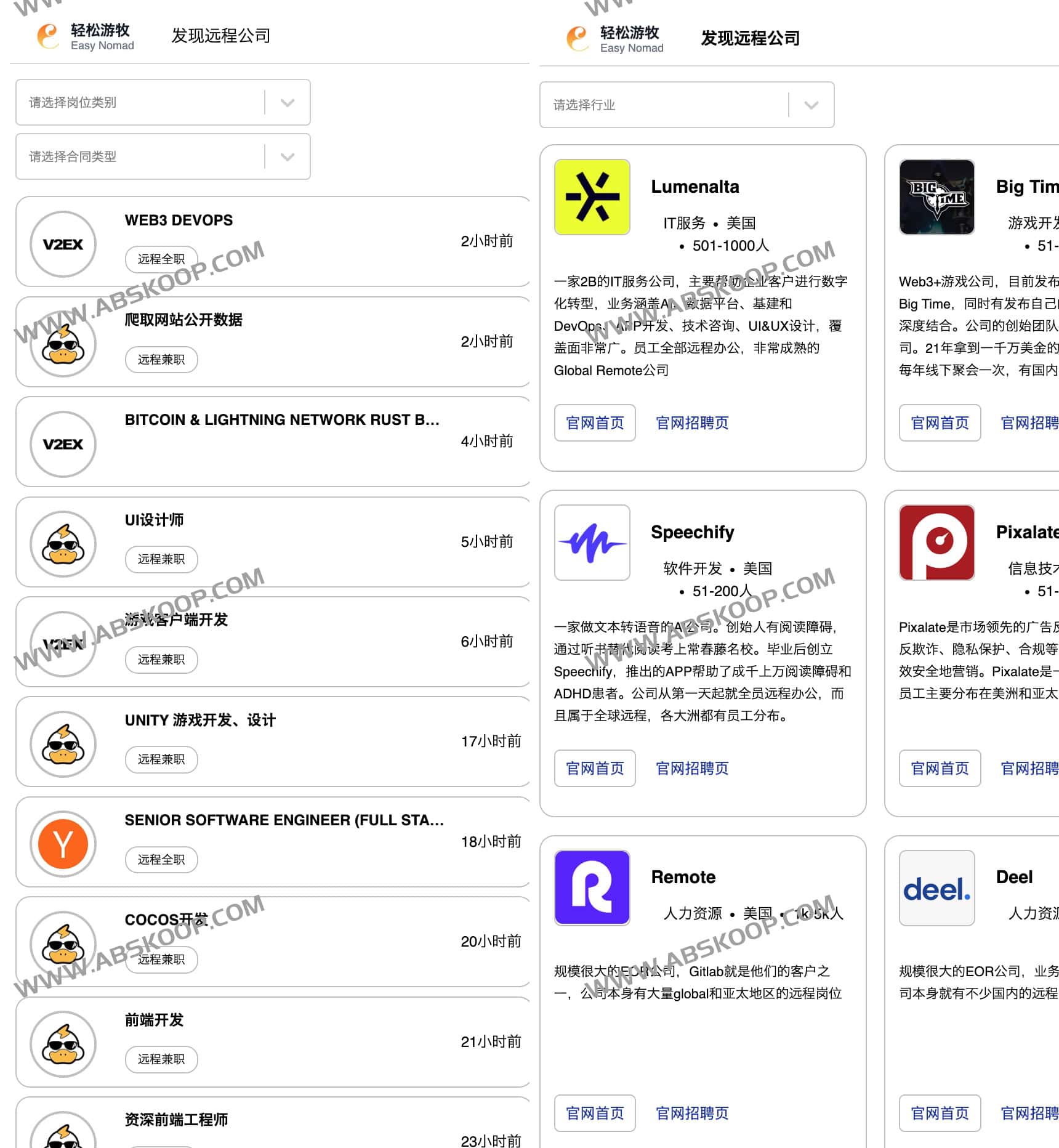Screen dimensions: 1059x1148
Task: Open UNITY 游戏开发、设计 job title
Action: pyautogui.click(x=200, y=720)
